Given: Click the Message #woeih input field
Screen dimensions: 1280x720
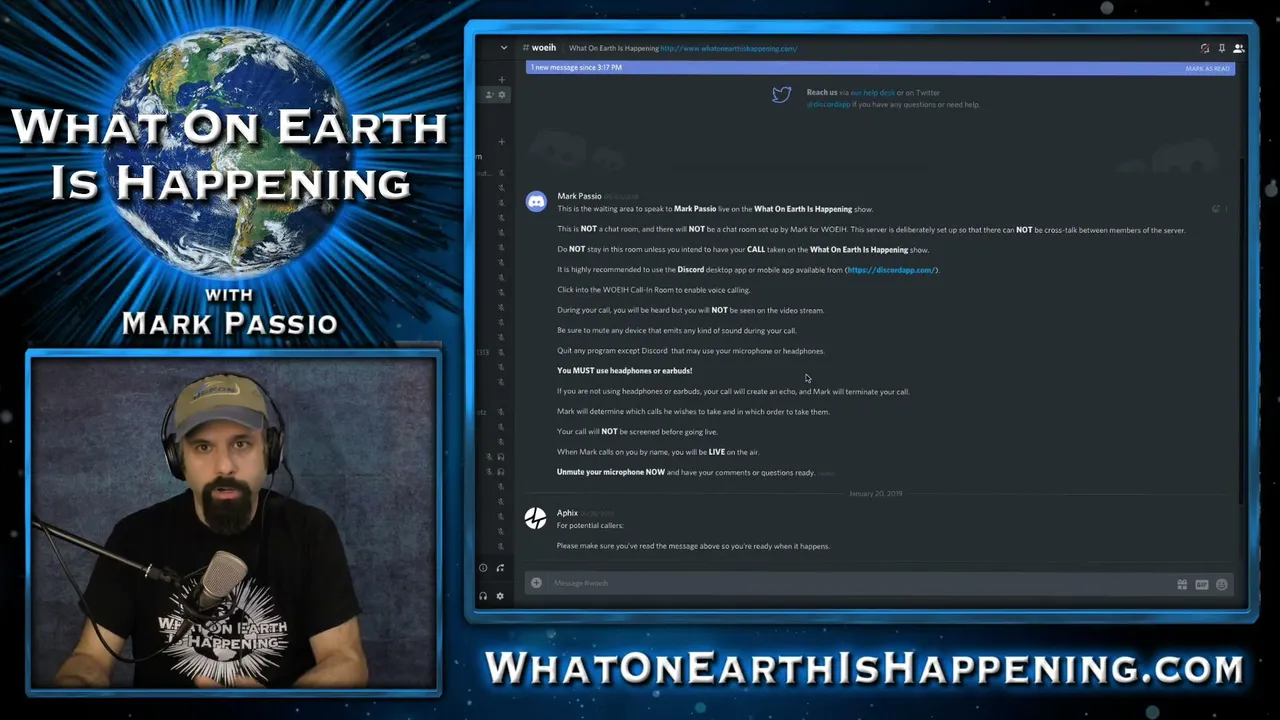Looking at the screenshot, I should click(x=860, y=583).
